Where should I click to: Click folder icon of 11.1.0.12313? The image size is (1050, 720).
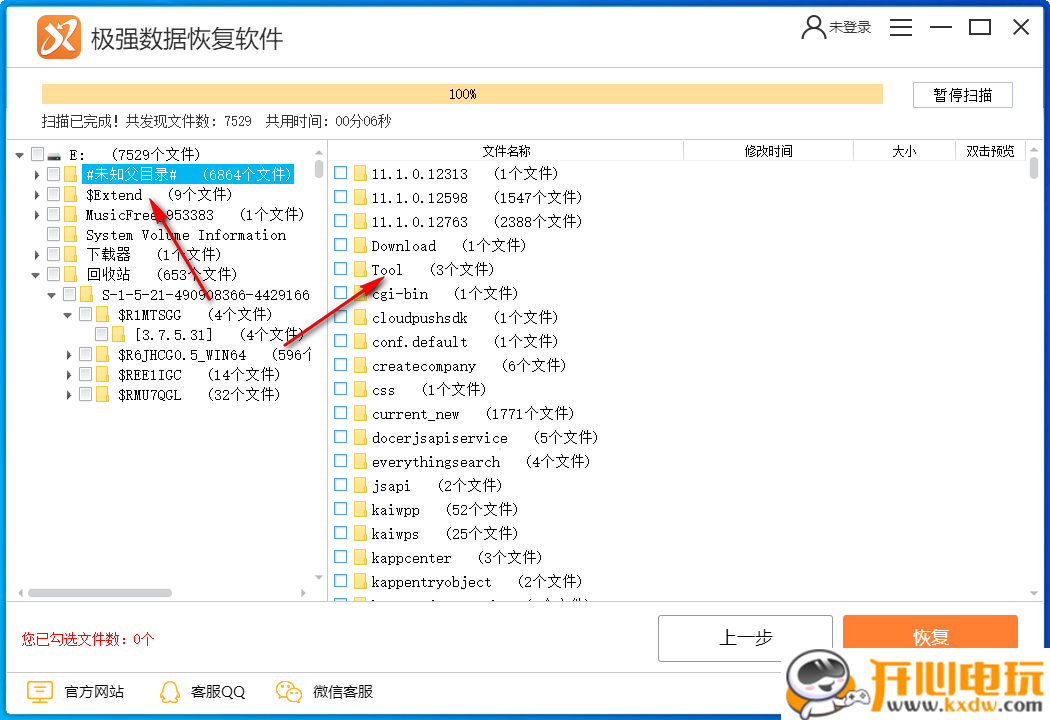click(360, 173)
